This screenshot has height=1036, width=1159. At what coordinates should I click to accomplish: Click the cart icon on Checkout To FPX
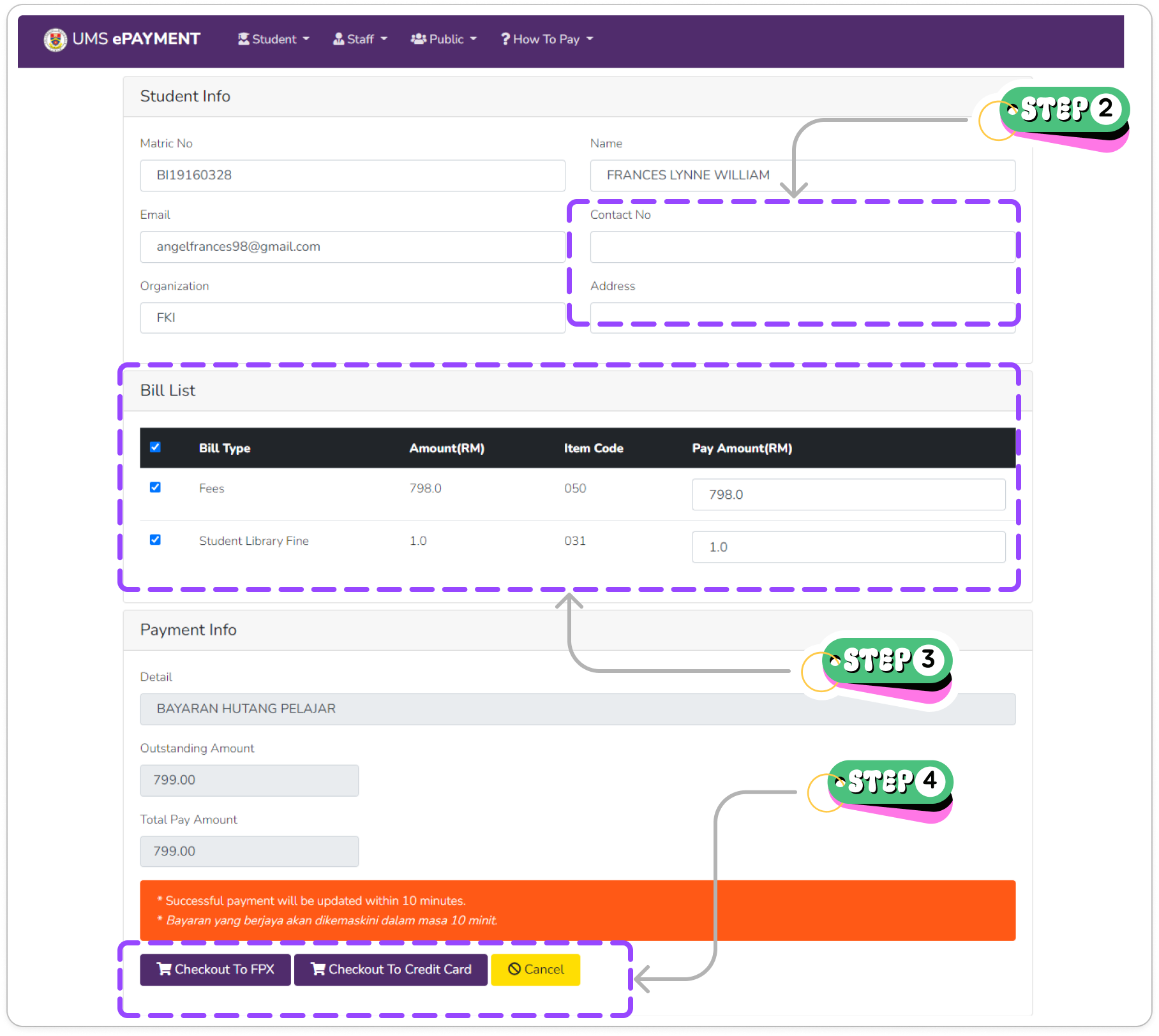coord(164,969)
